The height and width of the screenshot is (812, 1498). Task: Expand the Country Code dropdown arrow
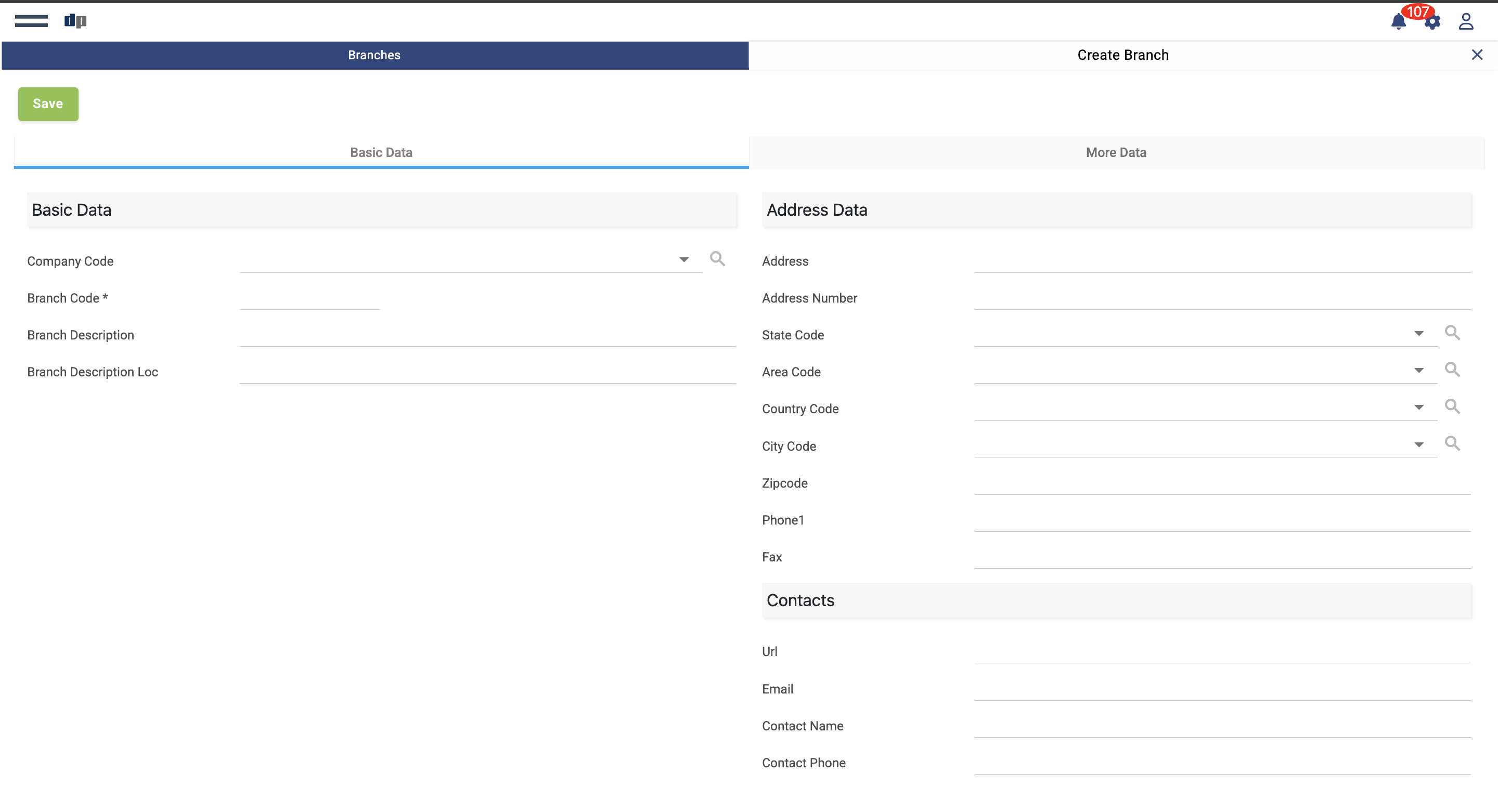click(x=1419, y=408)
